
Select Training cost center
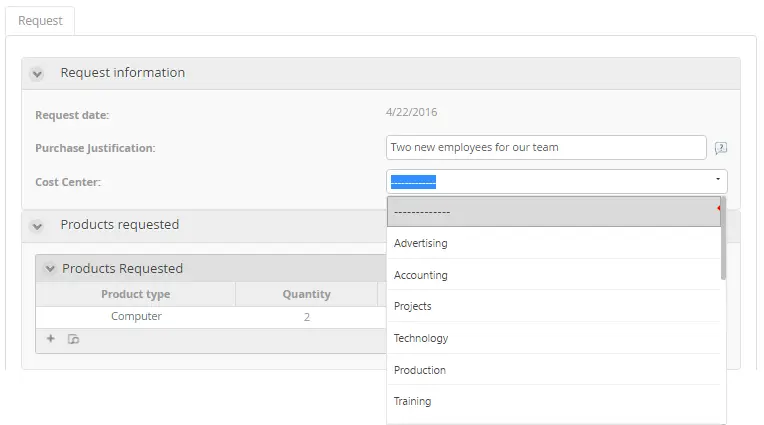[x=554, y=401]
